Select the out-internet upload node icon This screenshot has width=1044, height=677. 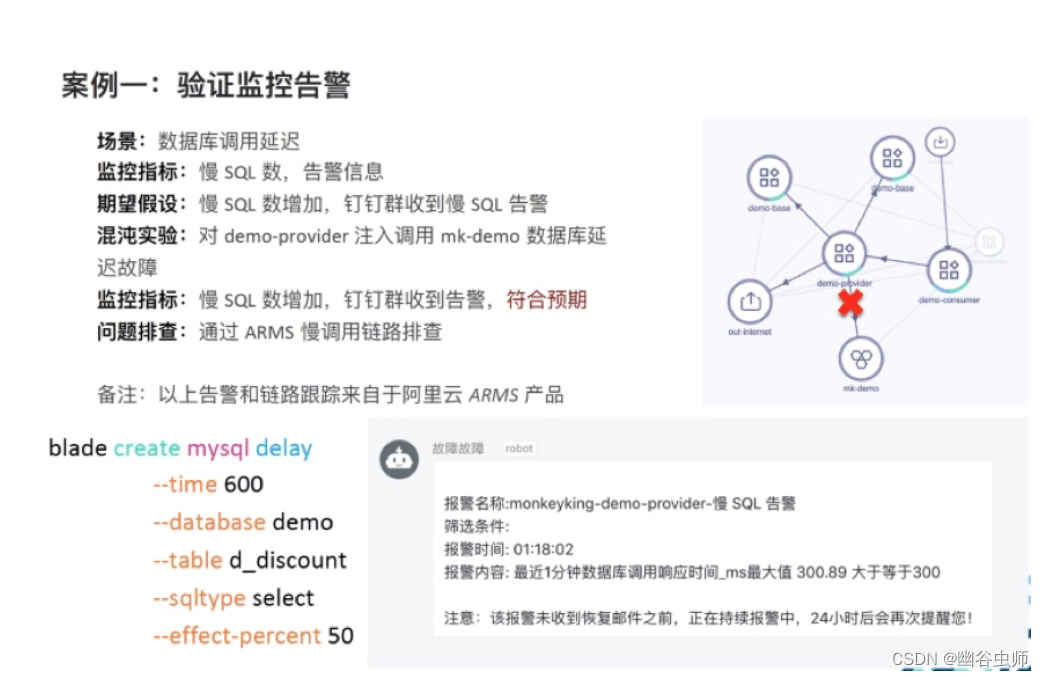coord(750,302)
